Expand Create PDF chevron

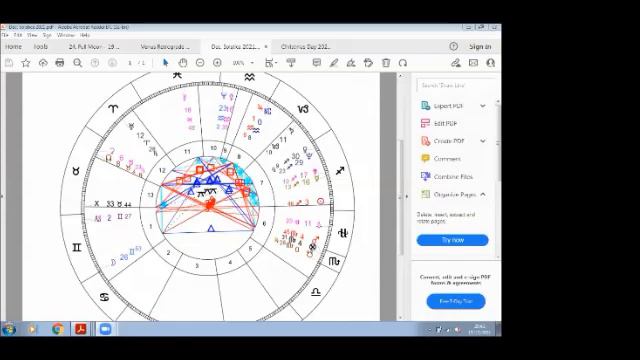483,141
